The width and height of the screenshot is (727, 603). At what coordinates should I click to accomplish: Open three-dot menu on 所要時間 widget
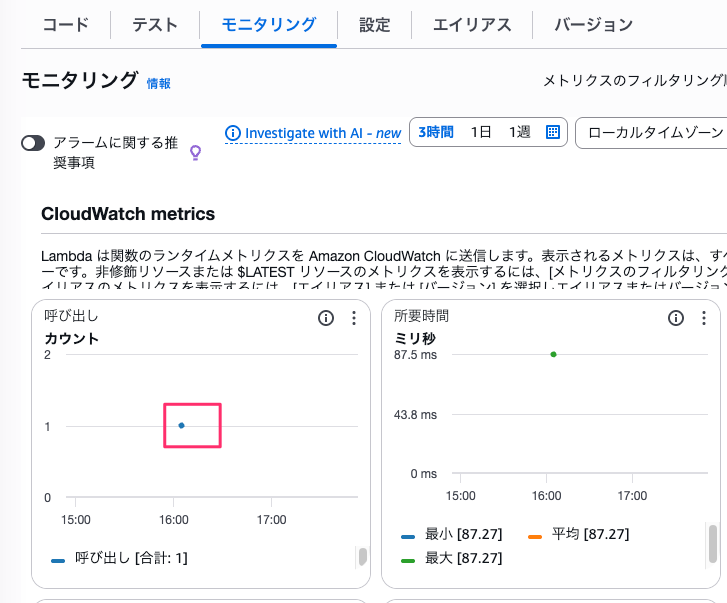pos(704,318)
